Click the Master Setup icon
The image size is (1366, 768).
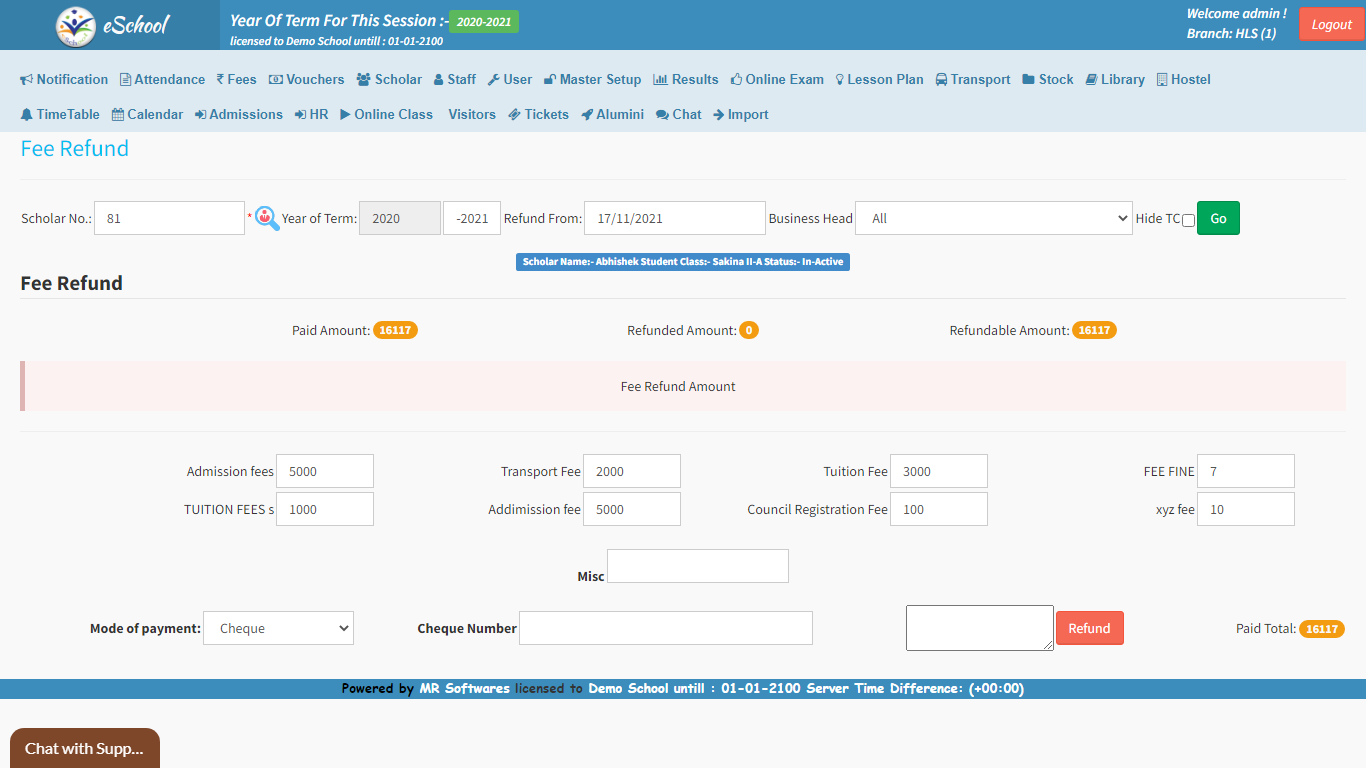click(x=548, y=79)
